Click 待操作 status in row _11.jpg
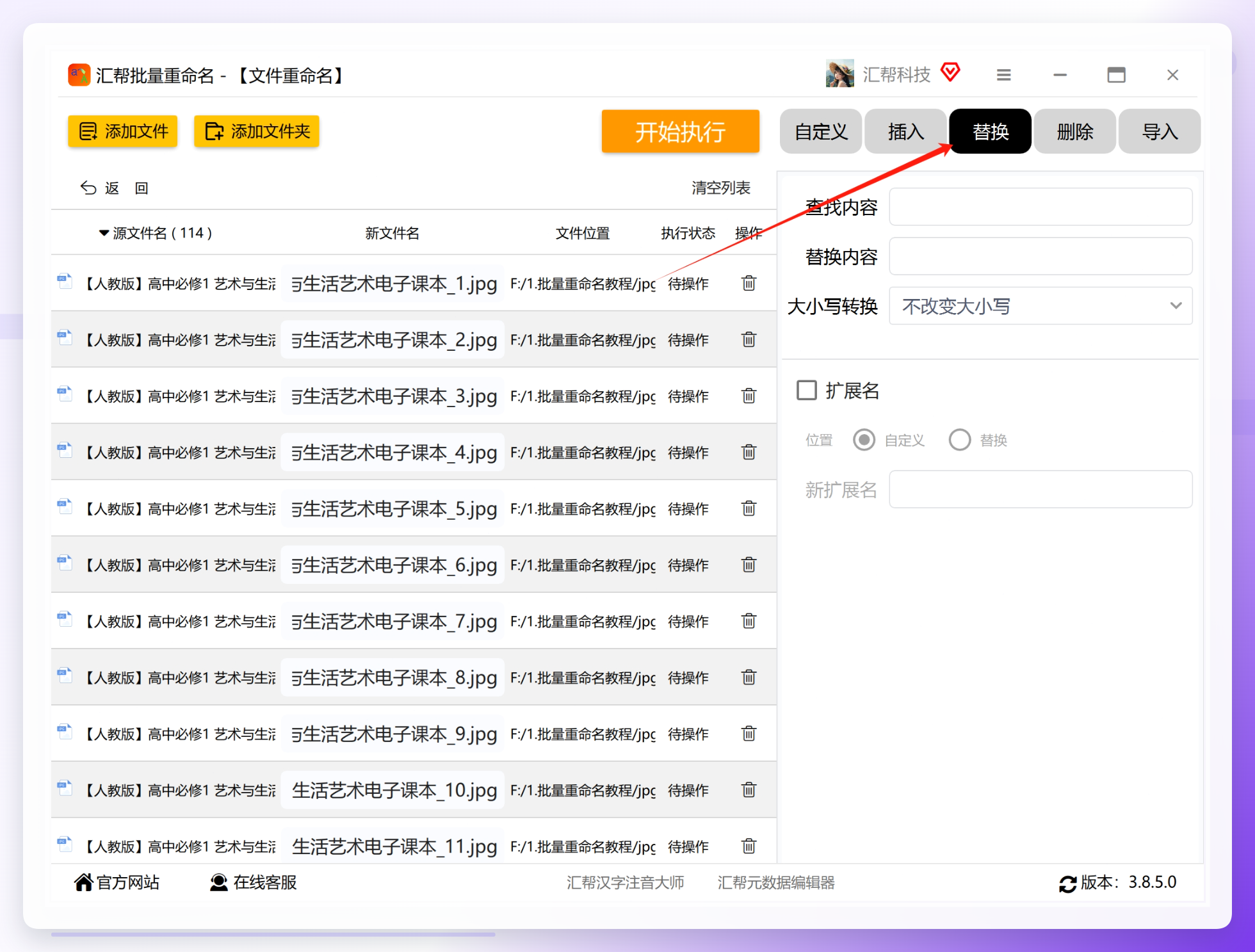This screenshot has height=952, width=1255. [x=688, y=847]
